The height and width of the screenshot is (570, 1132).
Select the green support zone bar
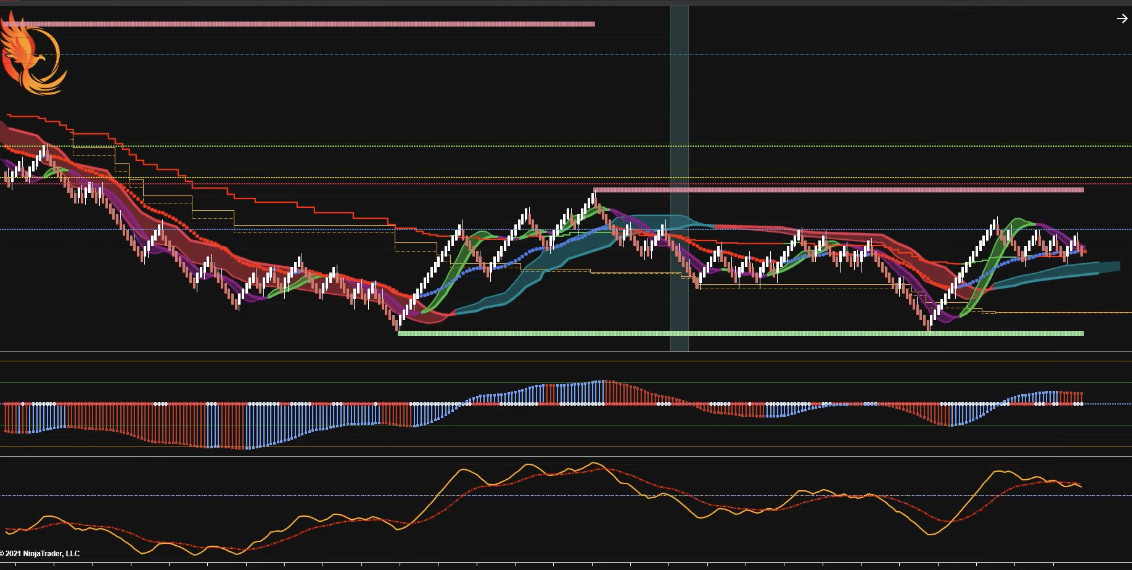click(x=740, y=333)
